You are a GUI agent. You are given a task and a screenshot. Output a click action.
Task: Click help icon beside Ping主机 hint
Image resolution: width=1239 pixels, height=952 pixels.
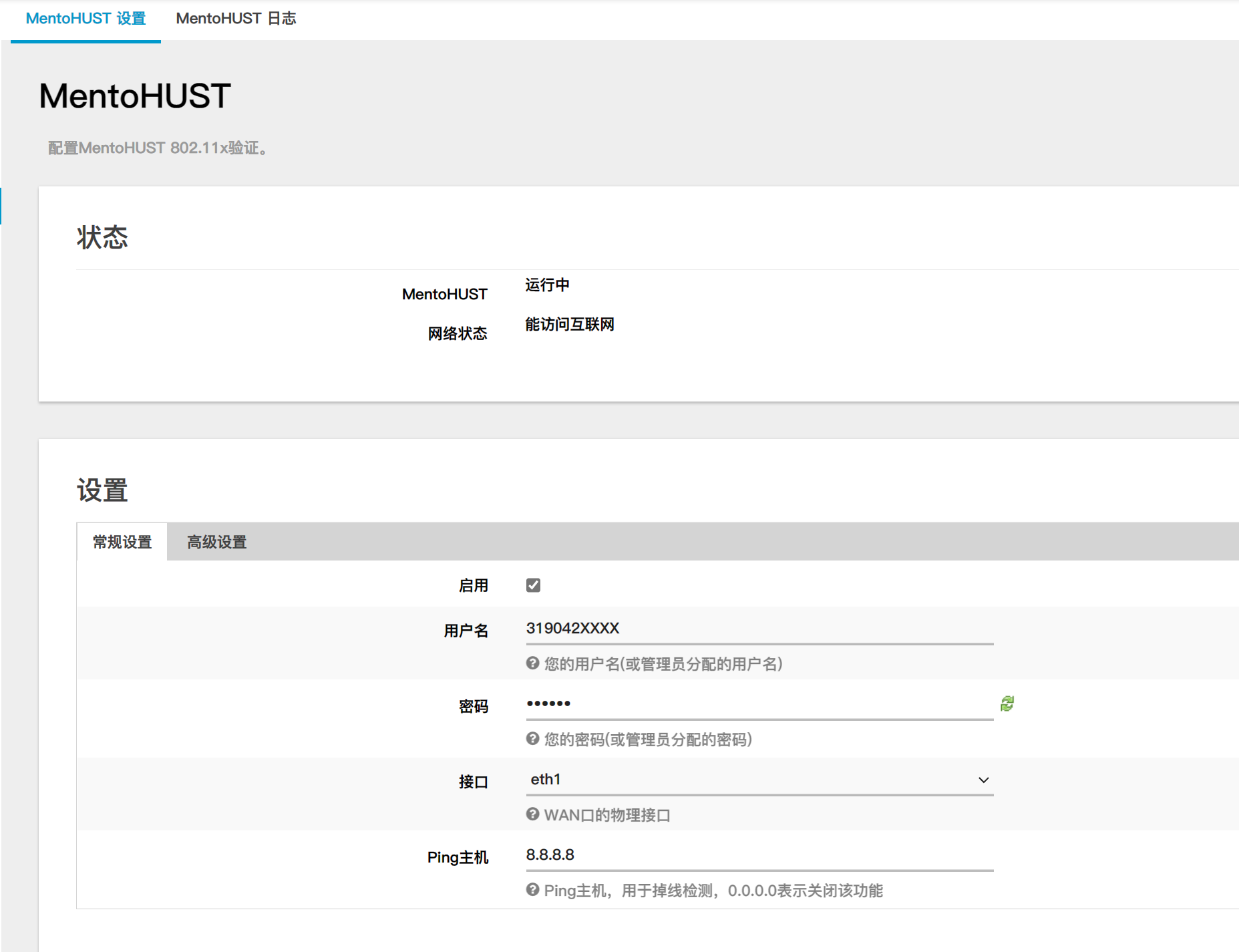[x=532, y=890]
